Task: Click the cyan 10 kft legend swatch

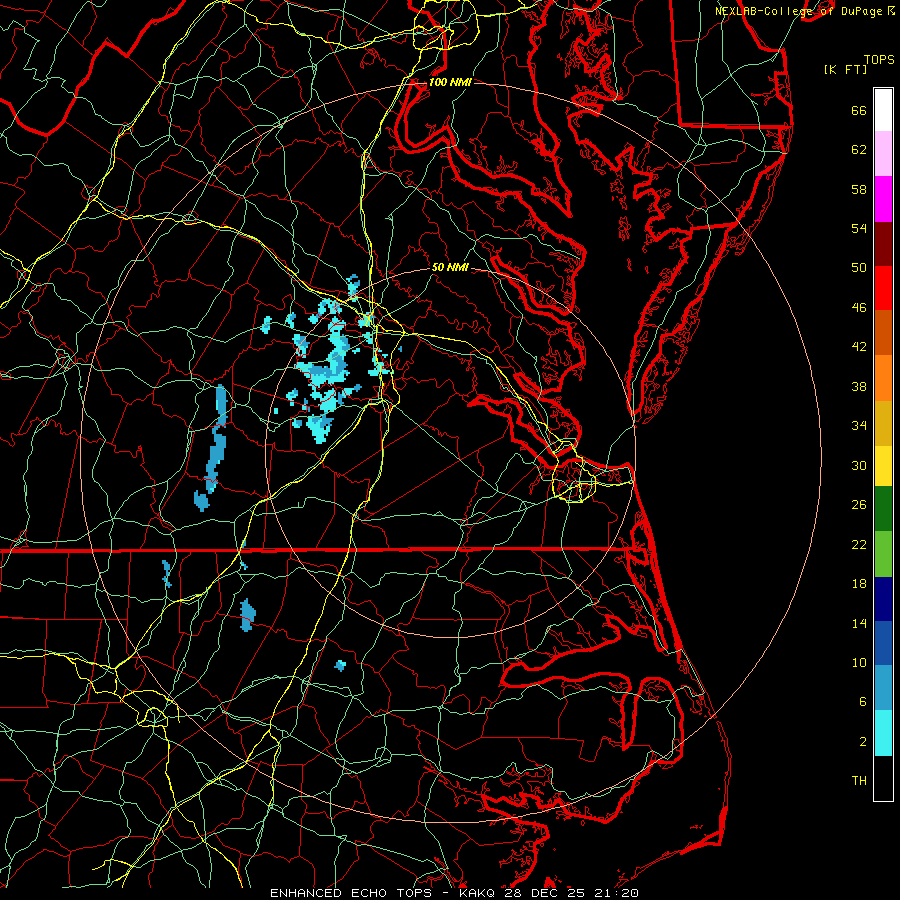Action: [x=883, y=733]
